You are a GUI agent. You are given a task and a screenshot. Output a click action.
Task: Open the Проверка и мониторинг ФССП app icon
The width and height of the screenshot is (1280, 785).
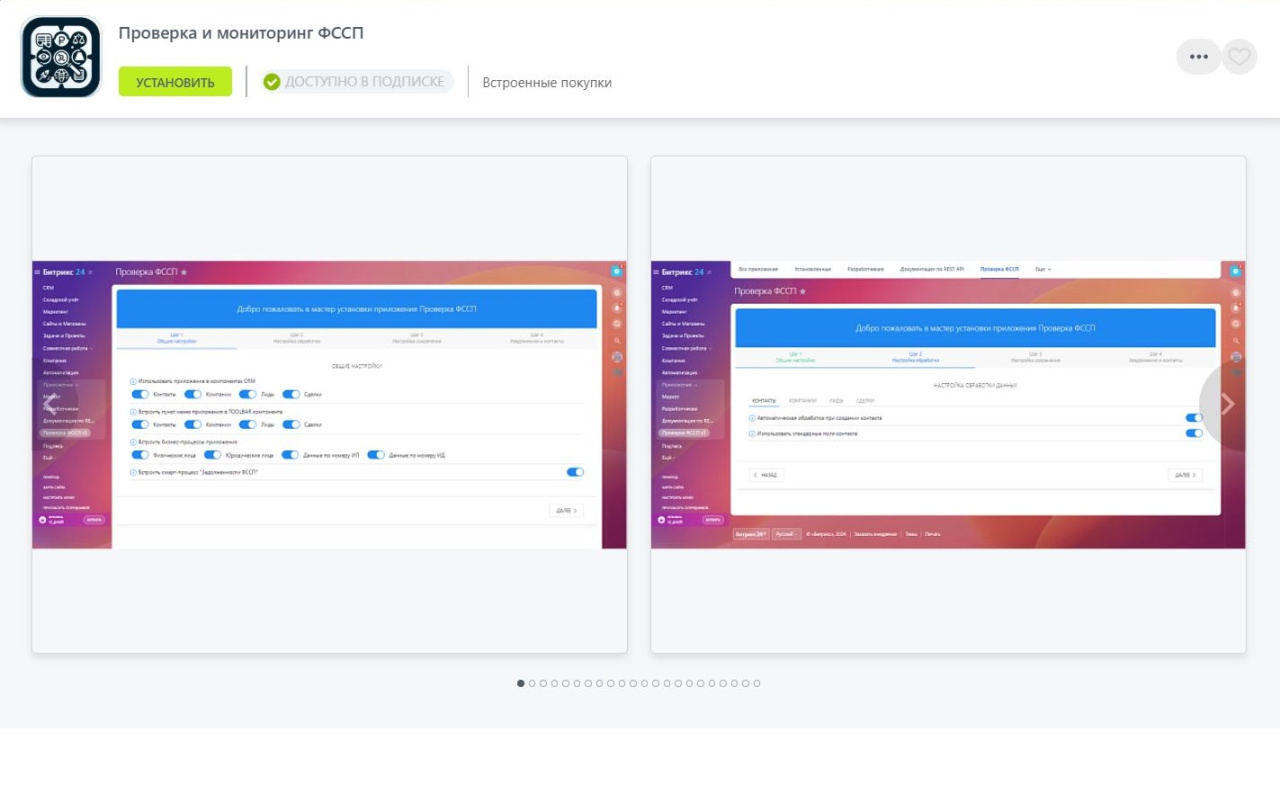pyautogui.click(x=61, y=57)
